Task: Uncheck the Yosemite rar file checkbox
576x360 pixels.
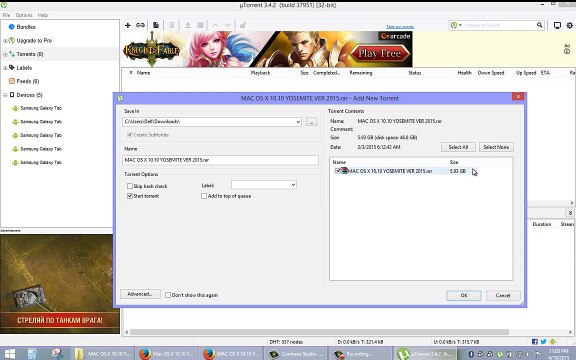Action: coord(338,171)
